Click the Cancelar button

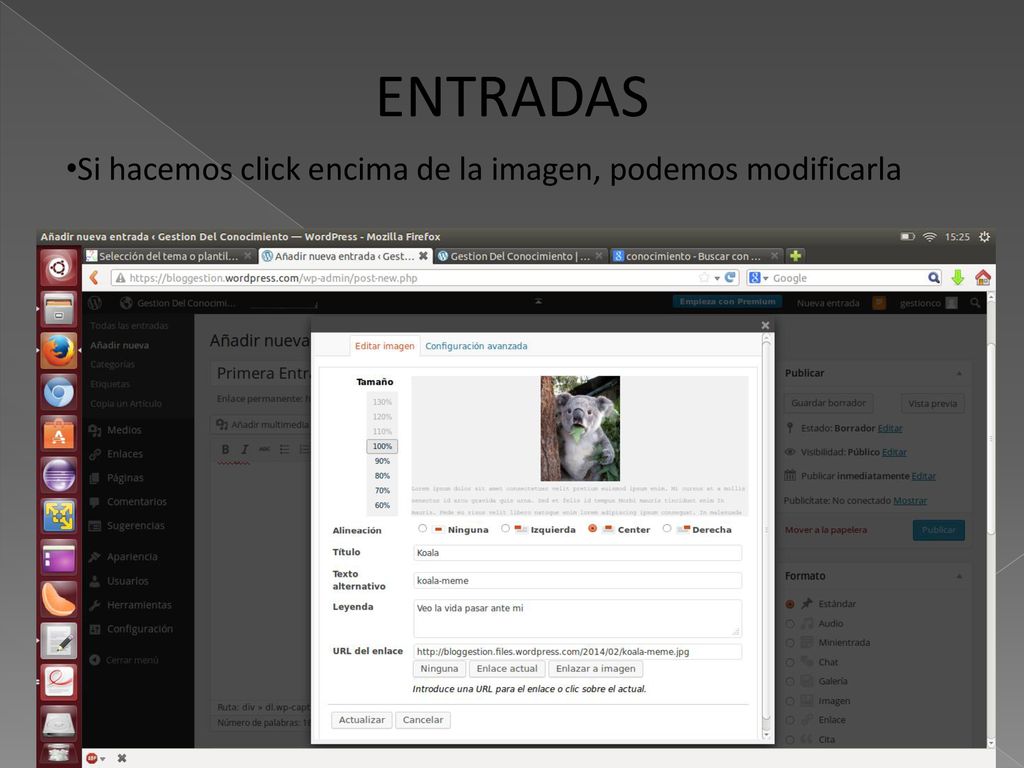423,720
